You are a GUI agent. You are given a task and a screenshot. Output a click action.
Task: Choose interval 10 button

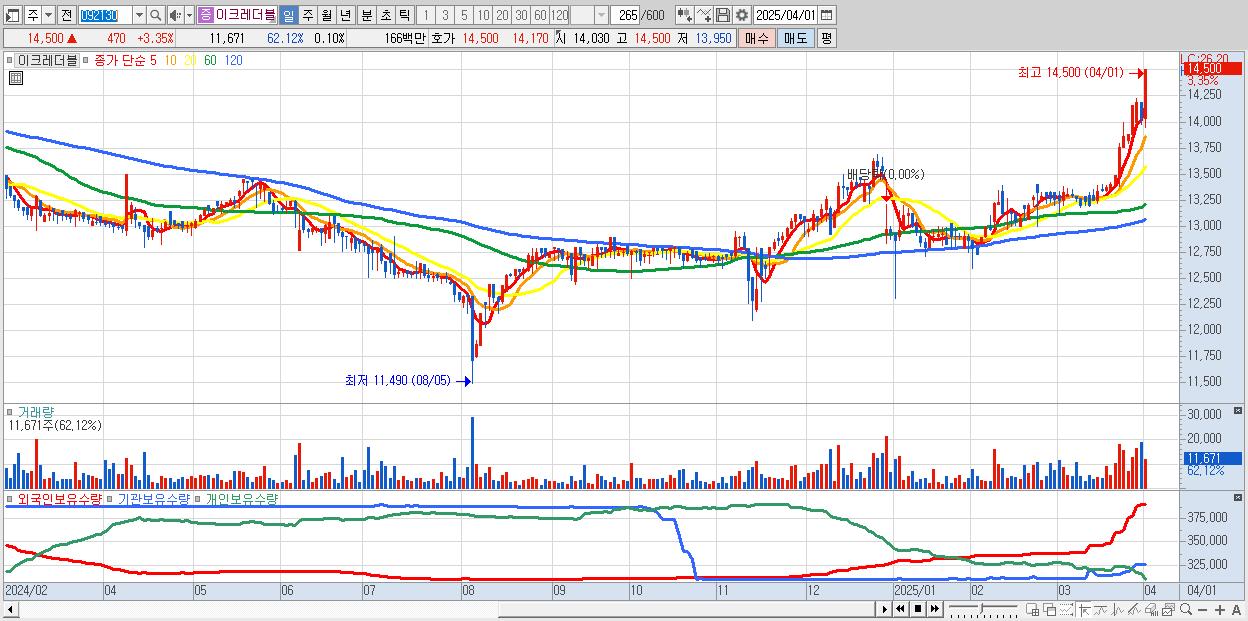pos(483,15)
